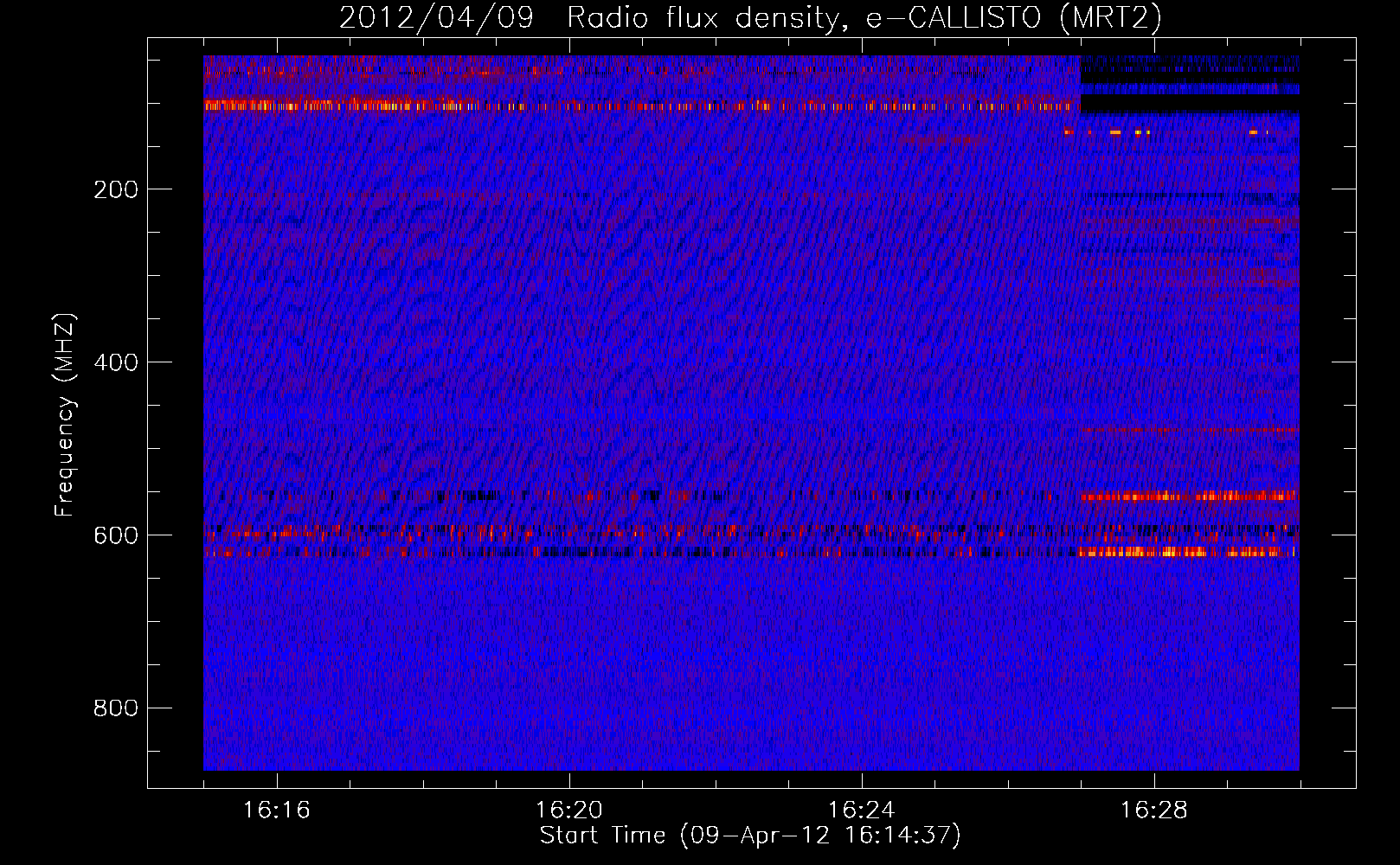Click the 200 frequency tick label
Screen dimensions: 1400x865
coord(116,189)
